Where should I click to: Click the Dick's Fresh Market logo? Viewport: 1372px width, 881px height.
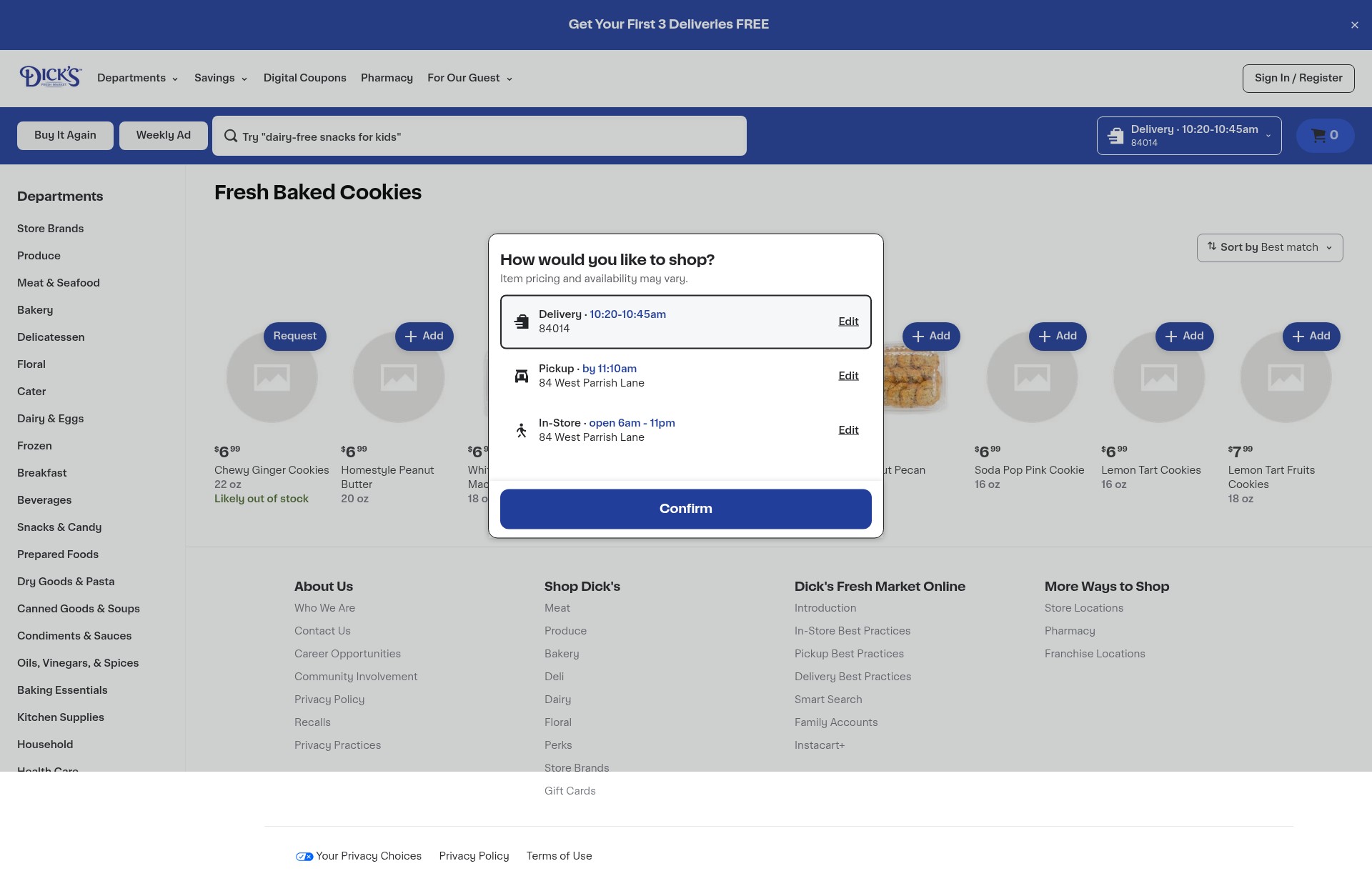click(50, 76)
